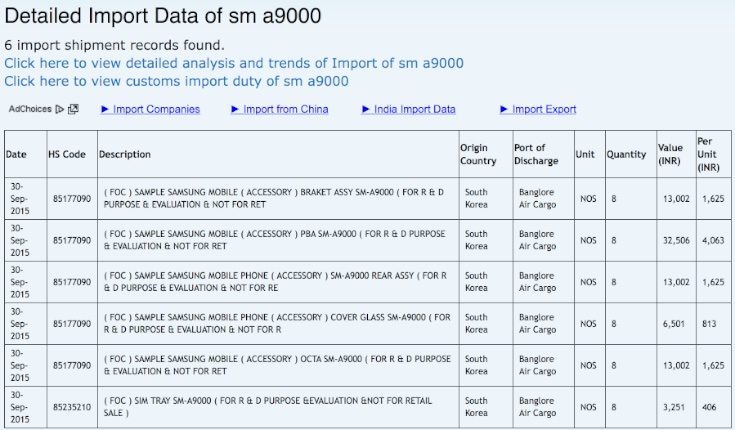
Task: Select the HS code 85235210 cell
Action: pyautogui.click(x=72, y=407)
